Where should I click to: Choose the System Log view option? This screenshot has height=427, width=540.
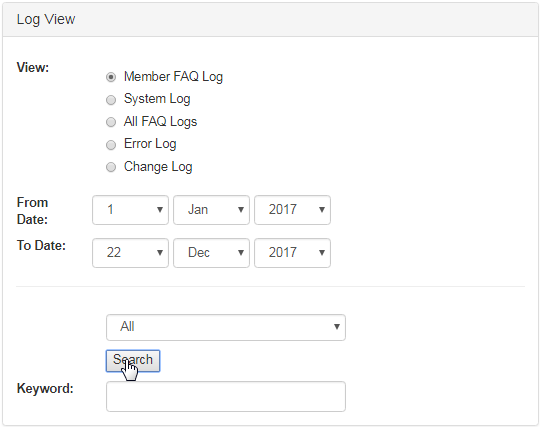click(111, 100)
